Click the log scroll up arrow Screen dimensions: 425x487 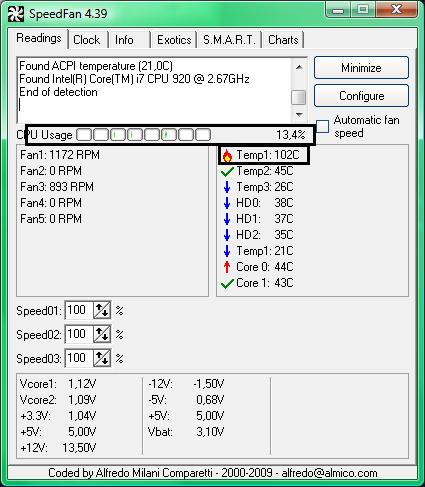pyautogui.click(x=299, y=67)
